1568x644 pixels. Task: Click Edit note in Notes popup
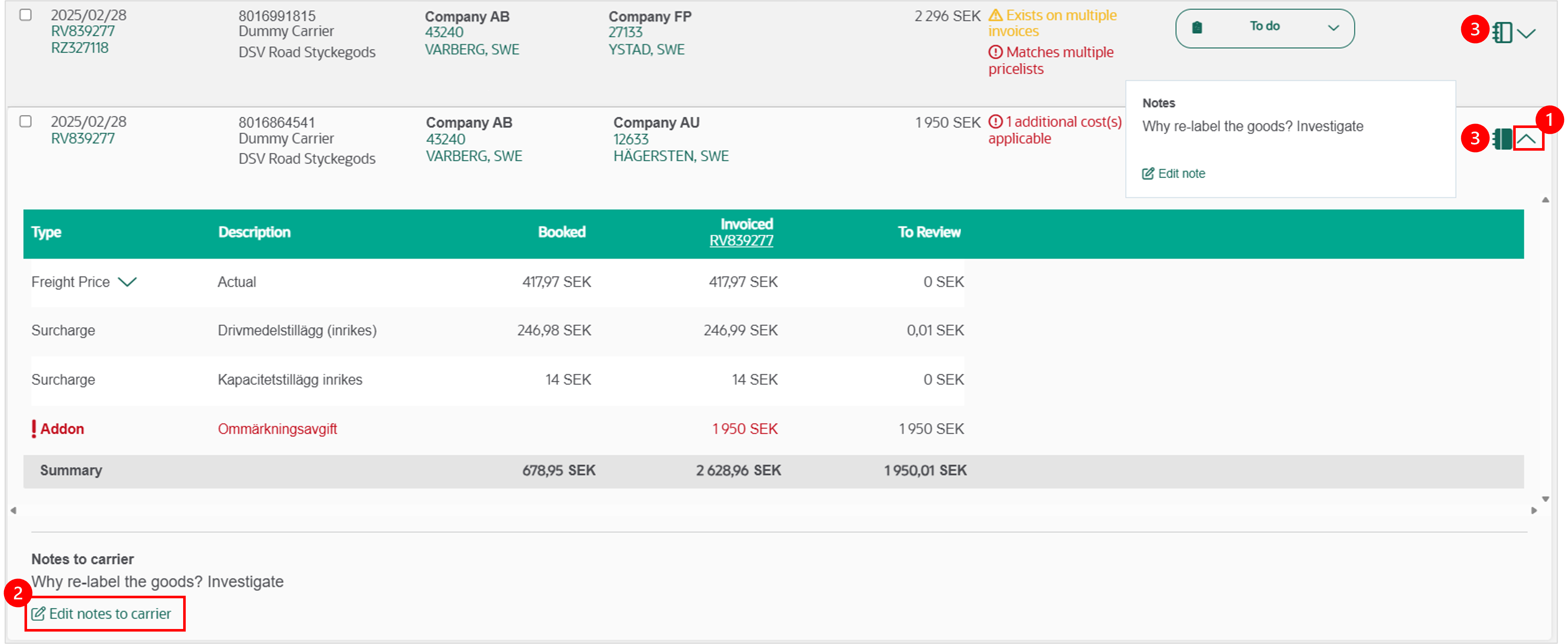point(1174,173)
